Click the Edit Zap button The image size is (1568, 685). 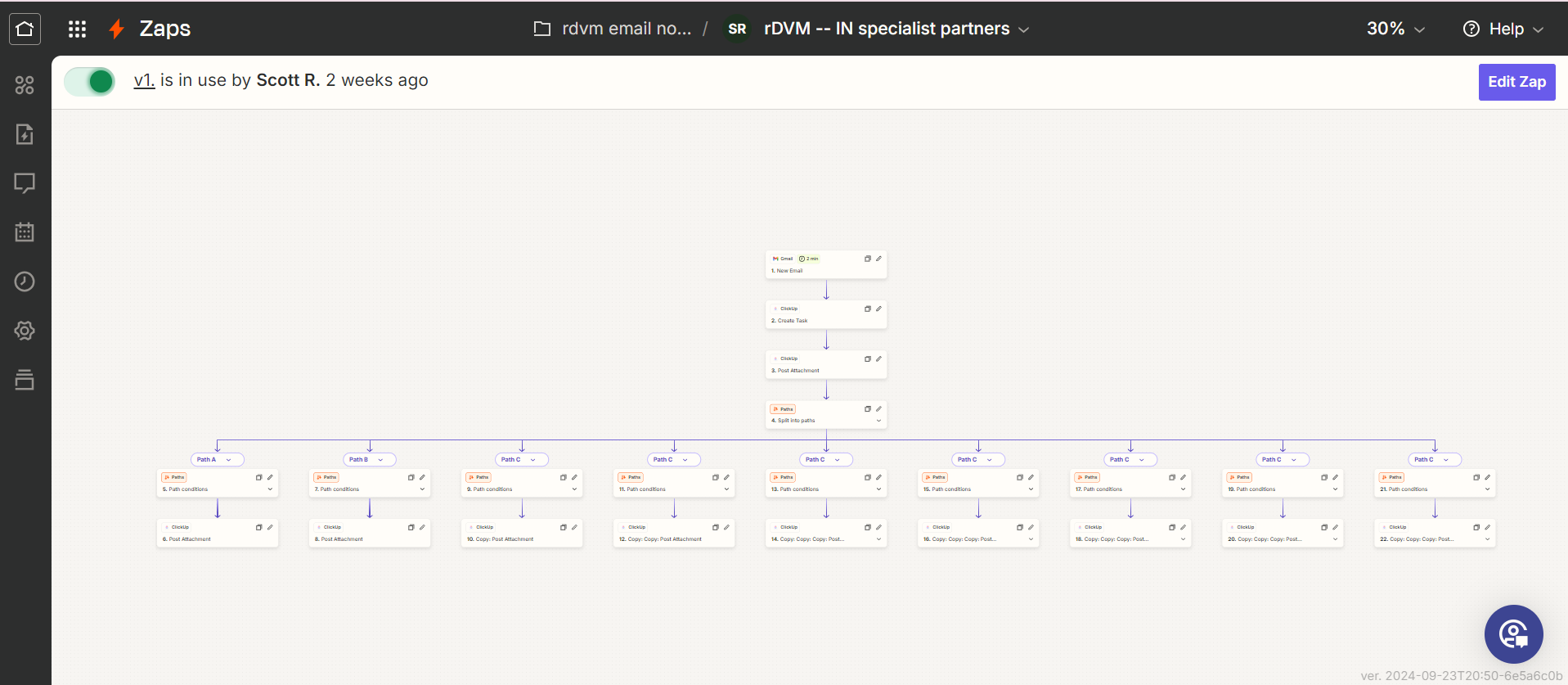coord(1516,82)
